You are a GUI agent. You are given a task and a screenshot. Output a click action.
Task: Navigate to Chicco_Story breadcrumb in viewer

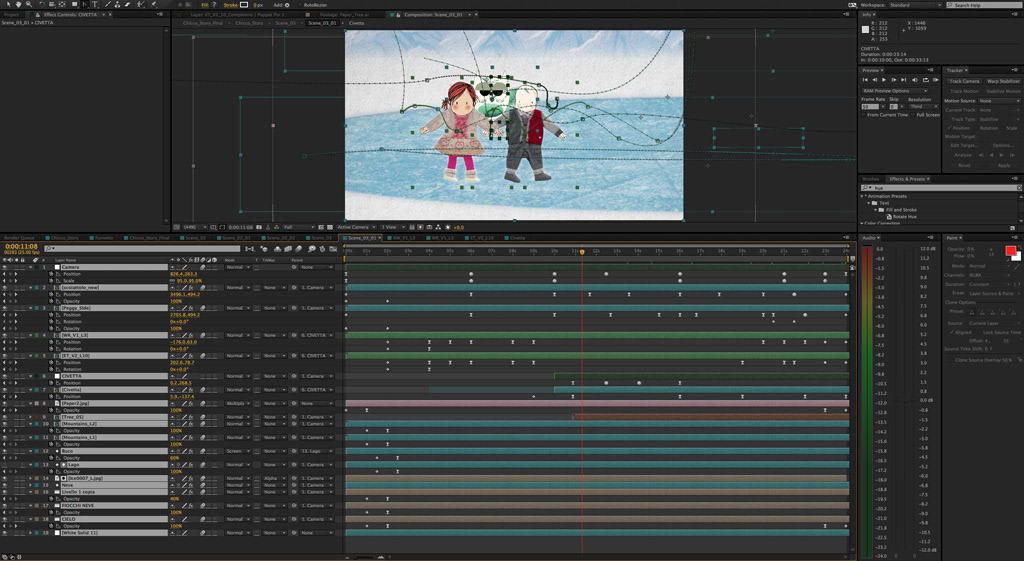[x=249, y=23]
